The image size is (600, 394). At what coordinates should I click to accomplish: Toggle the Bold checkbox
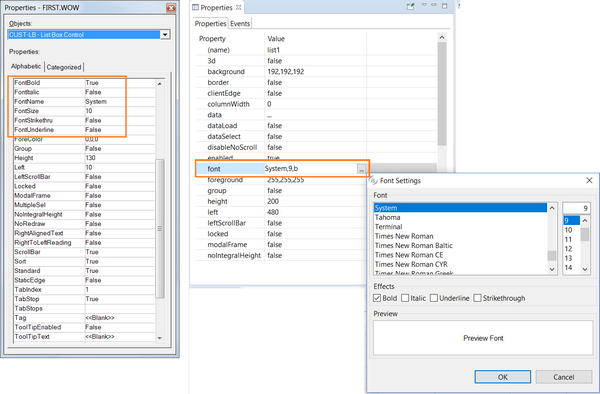coord(377,298)
